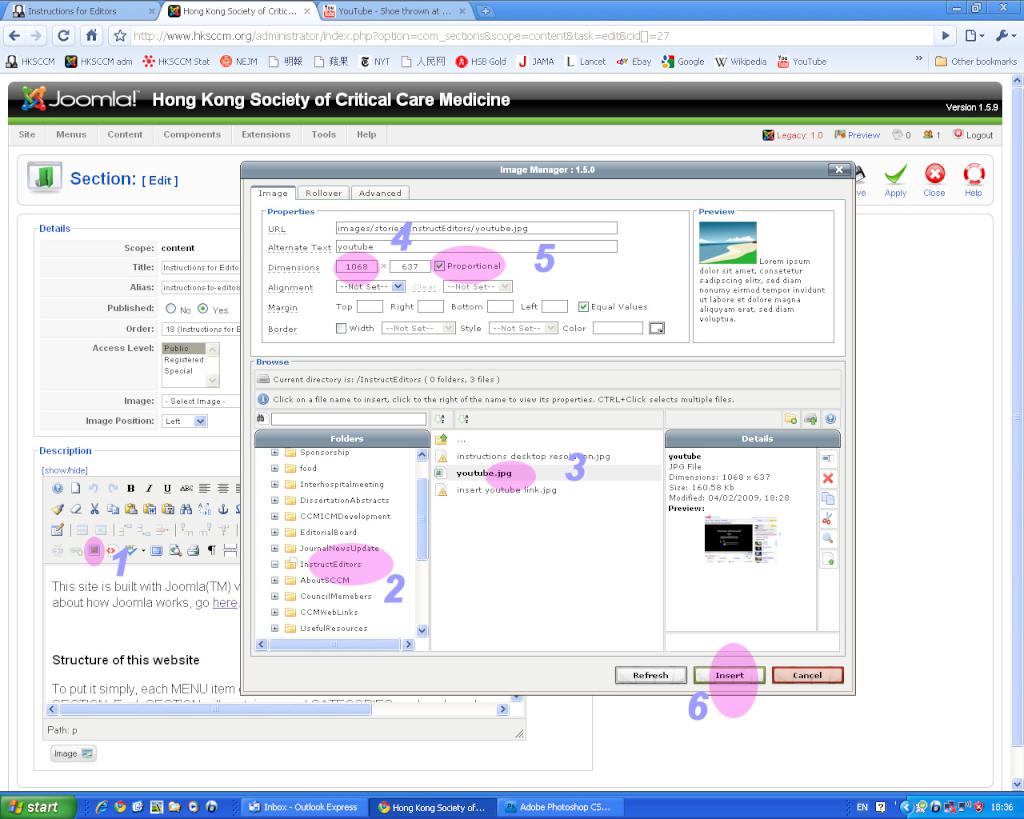Click the anchor icon in editor toolbar
This screenshot has height=819, width=1024.
pyautogui.click(x=223, y=509)
